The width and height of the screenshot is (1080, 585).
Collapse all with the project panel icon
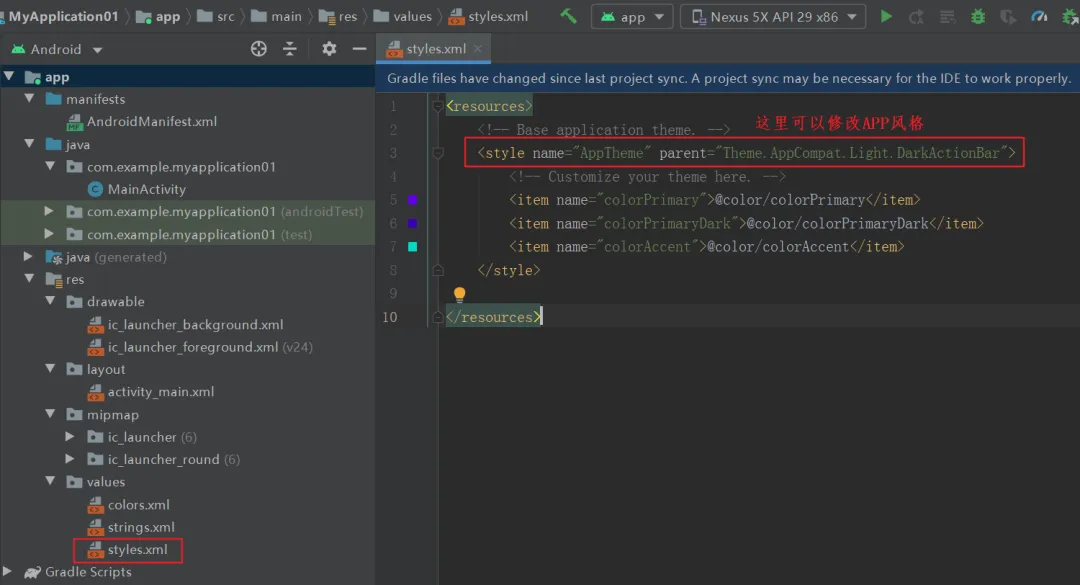290,48
